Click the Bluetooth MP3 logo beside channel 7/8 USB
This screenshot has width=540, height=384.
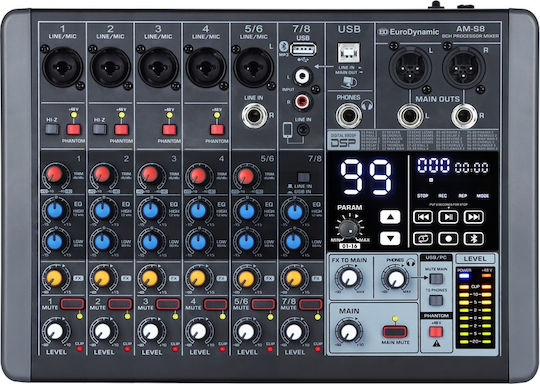click(x=283, y=48)
